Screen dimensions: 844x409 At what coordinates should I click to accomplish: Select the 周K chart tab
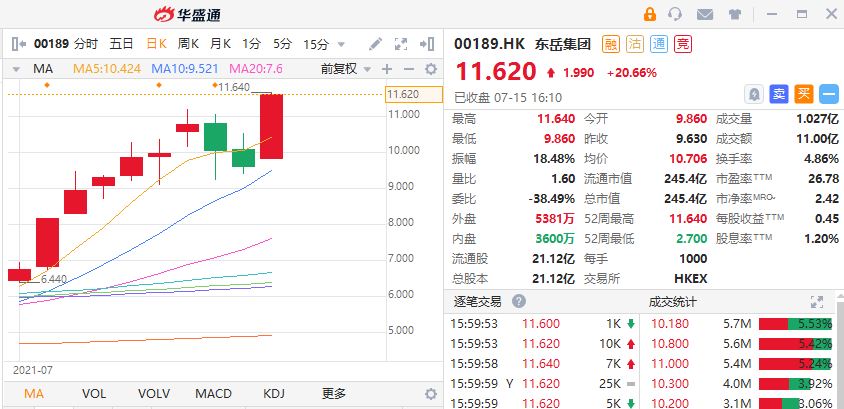(x=188, y=44)
